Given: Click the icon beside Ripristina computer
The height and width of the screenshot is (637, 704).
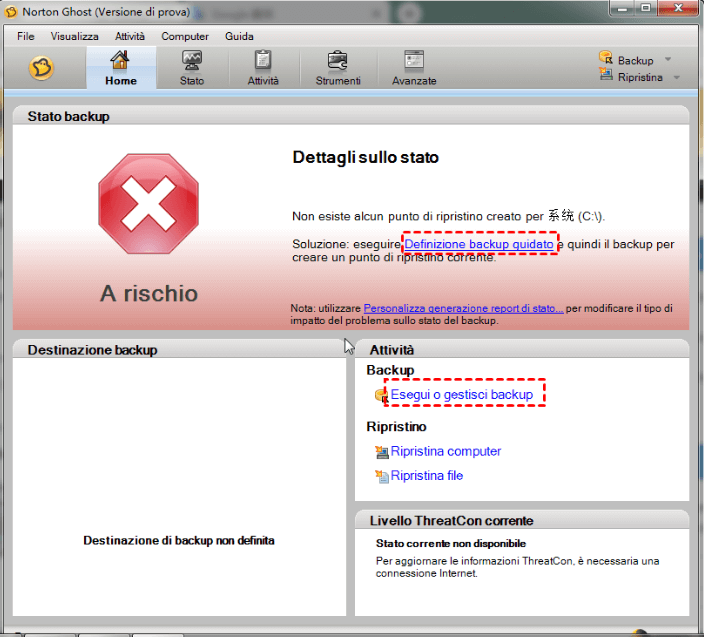Looking at the screenshot, I should coord(382,452).
